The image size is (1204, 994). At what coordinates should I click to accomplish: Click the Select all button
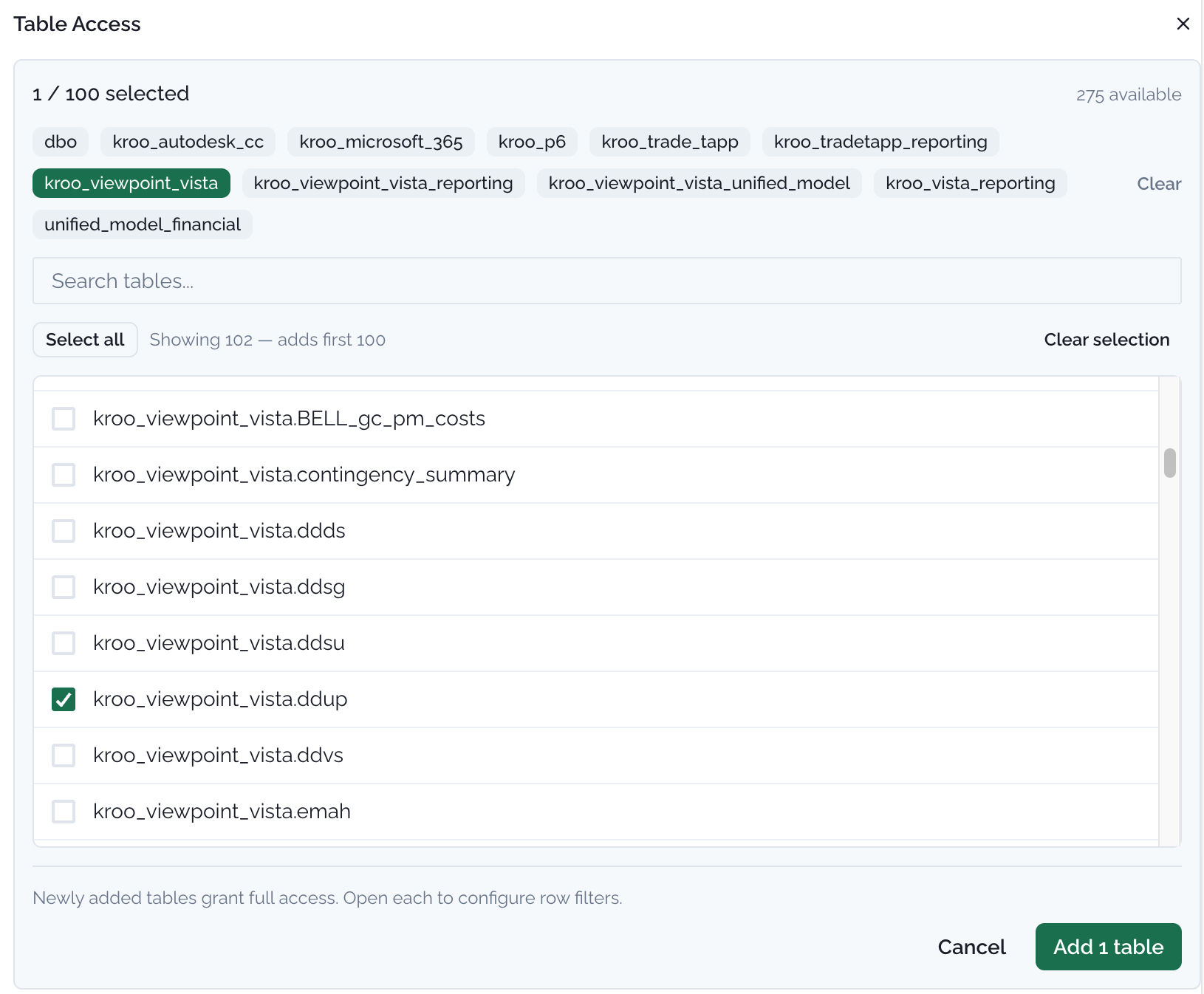click(85, 340)
